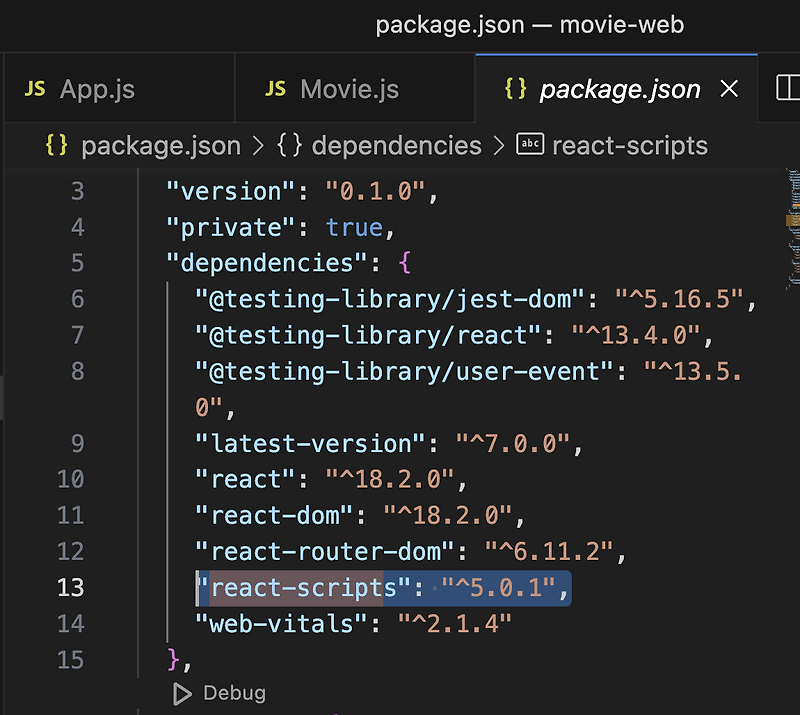Click the "react" key on line 10
Screen dimensions: 800x715
(x=245, y=480)
